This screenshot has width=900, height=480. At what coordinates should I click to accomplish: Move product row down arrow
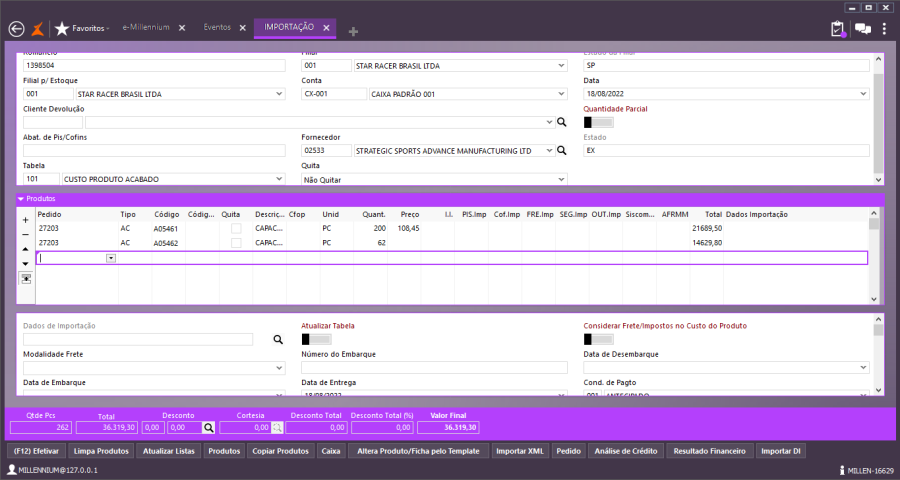coord(25,264)
